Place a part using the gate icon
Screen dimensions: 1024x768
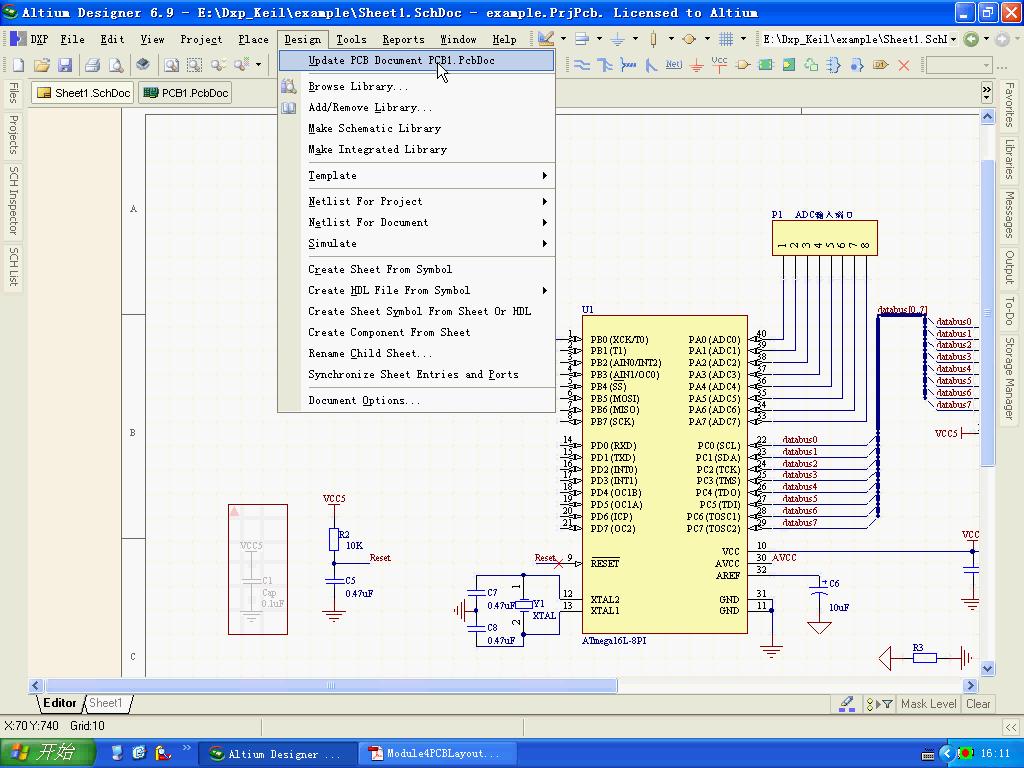pos(743,65)
